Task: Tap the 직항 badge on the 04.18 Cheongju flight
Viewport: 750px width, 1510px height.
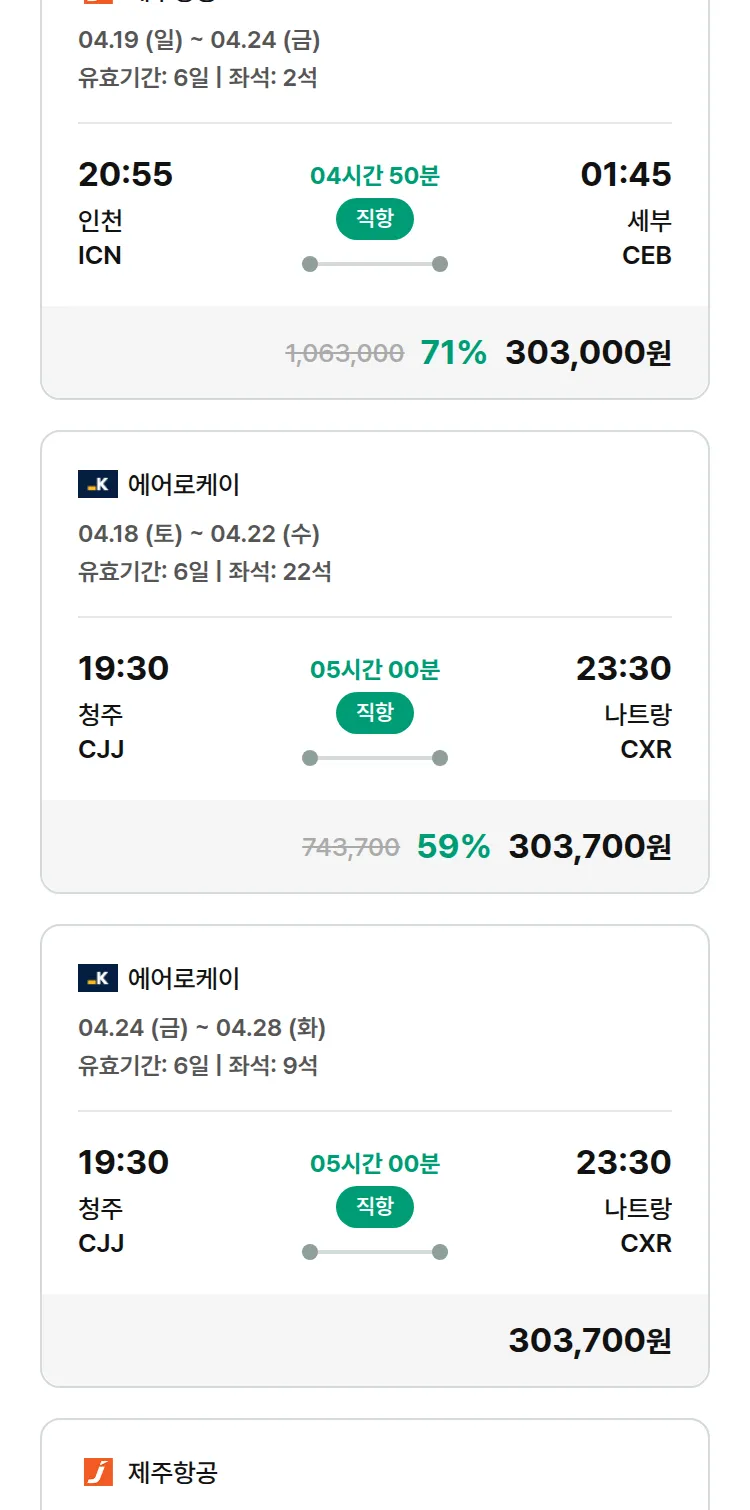Action: 374,714
